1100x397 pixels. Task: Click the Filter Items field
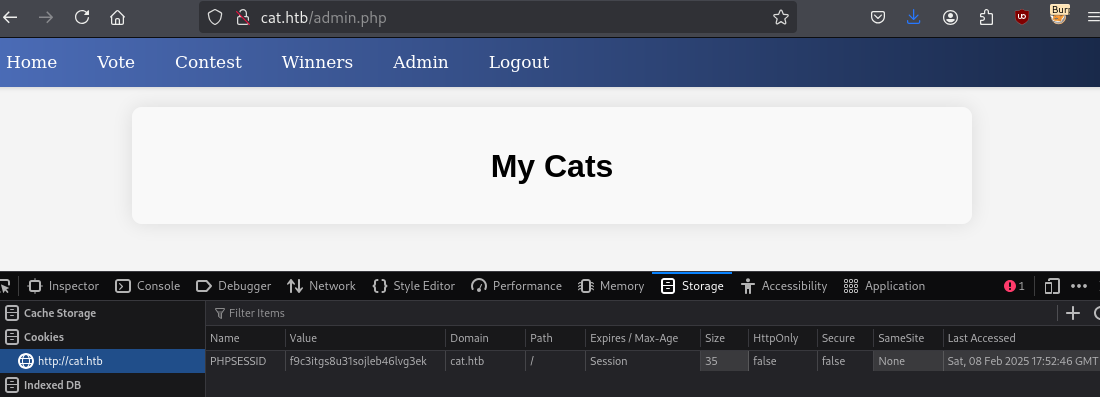(631, 313)
